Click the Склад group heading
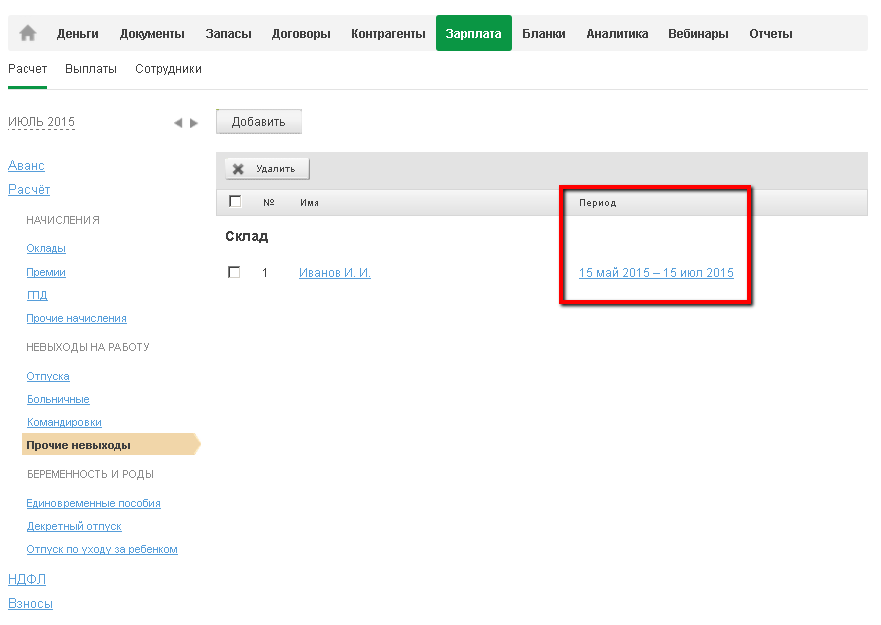 point(247,237)
